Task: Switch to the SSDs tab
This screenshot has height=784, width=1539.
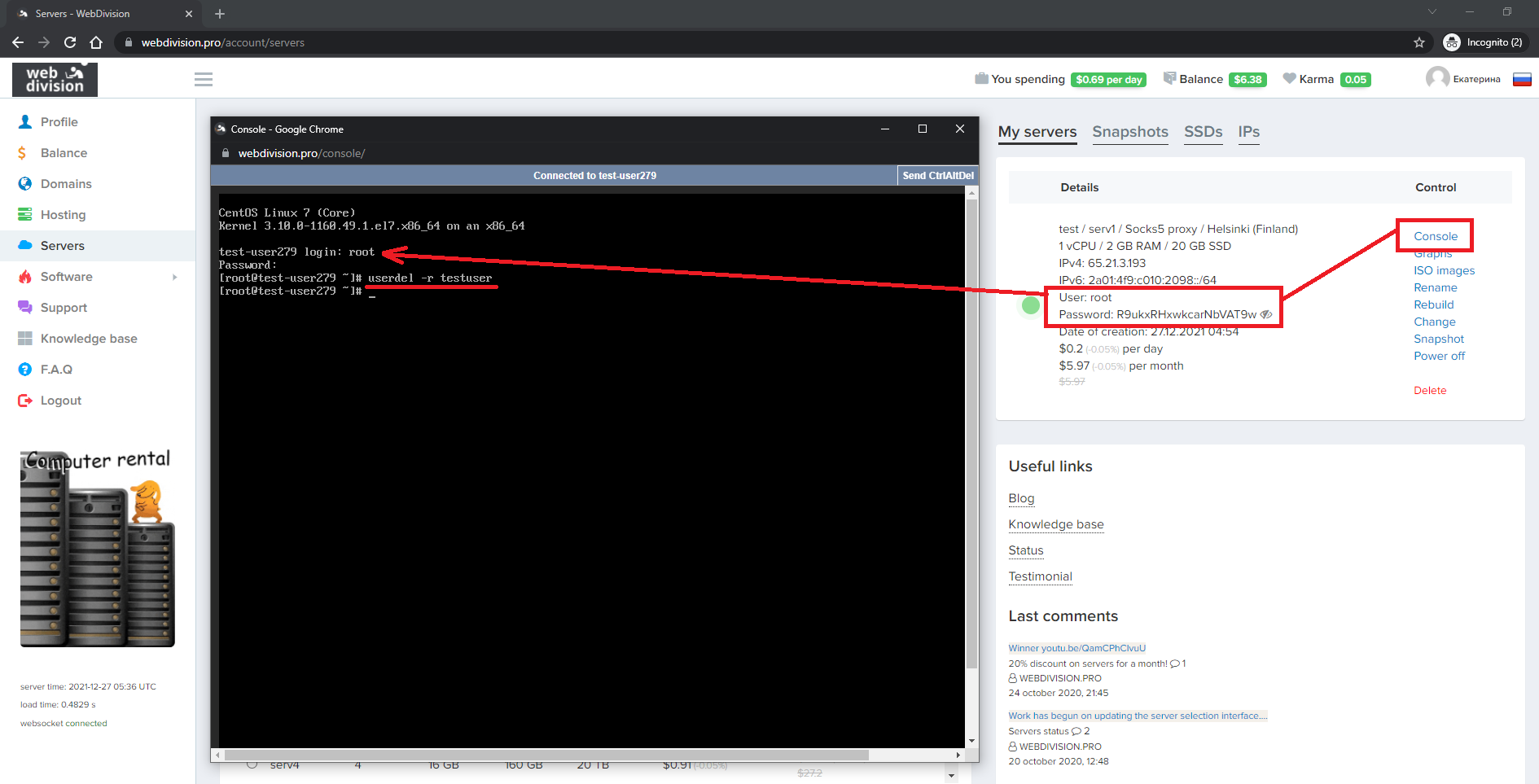Action: point(1203,132)
